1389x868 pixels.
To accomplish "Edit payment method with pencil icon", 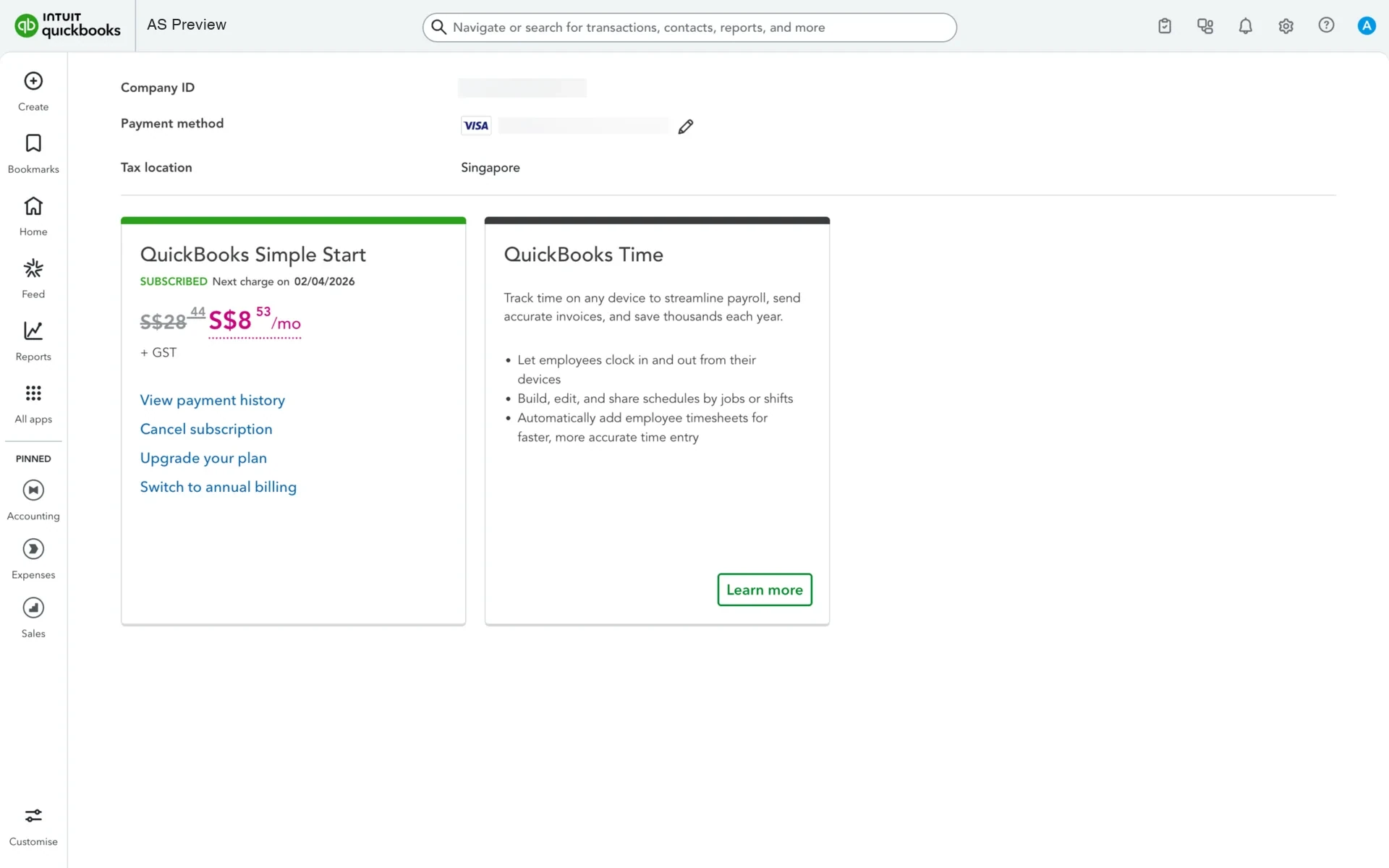I will [686, 127].
